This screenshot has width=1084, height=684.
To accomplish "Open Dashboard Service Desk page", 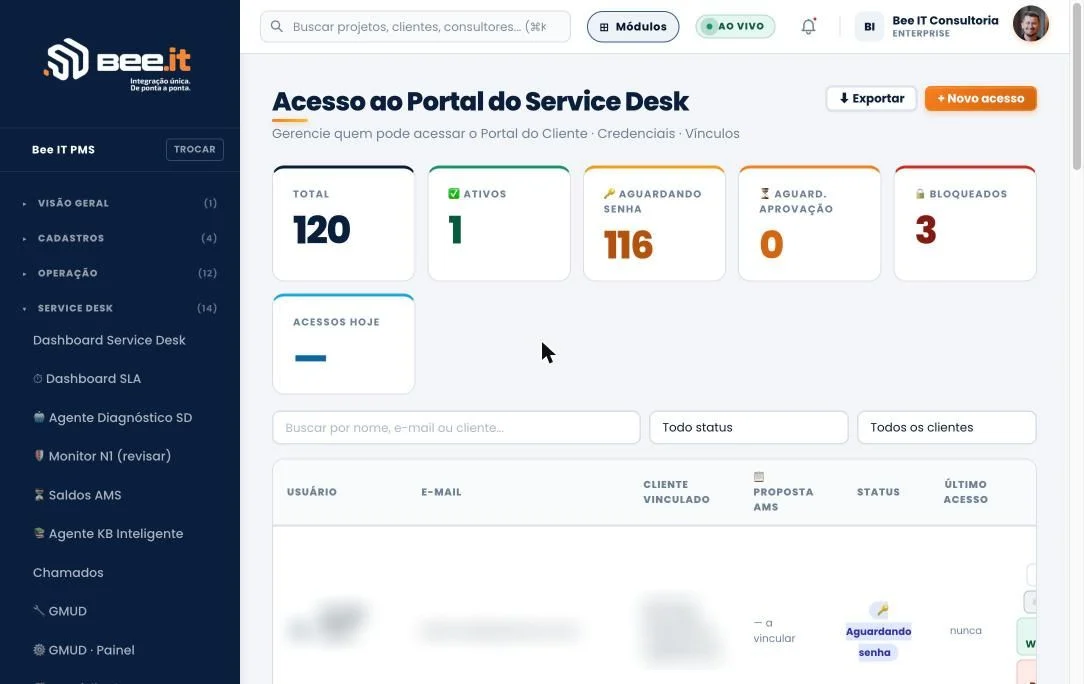I will pos(109,340).
